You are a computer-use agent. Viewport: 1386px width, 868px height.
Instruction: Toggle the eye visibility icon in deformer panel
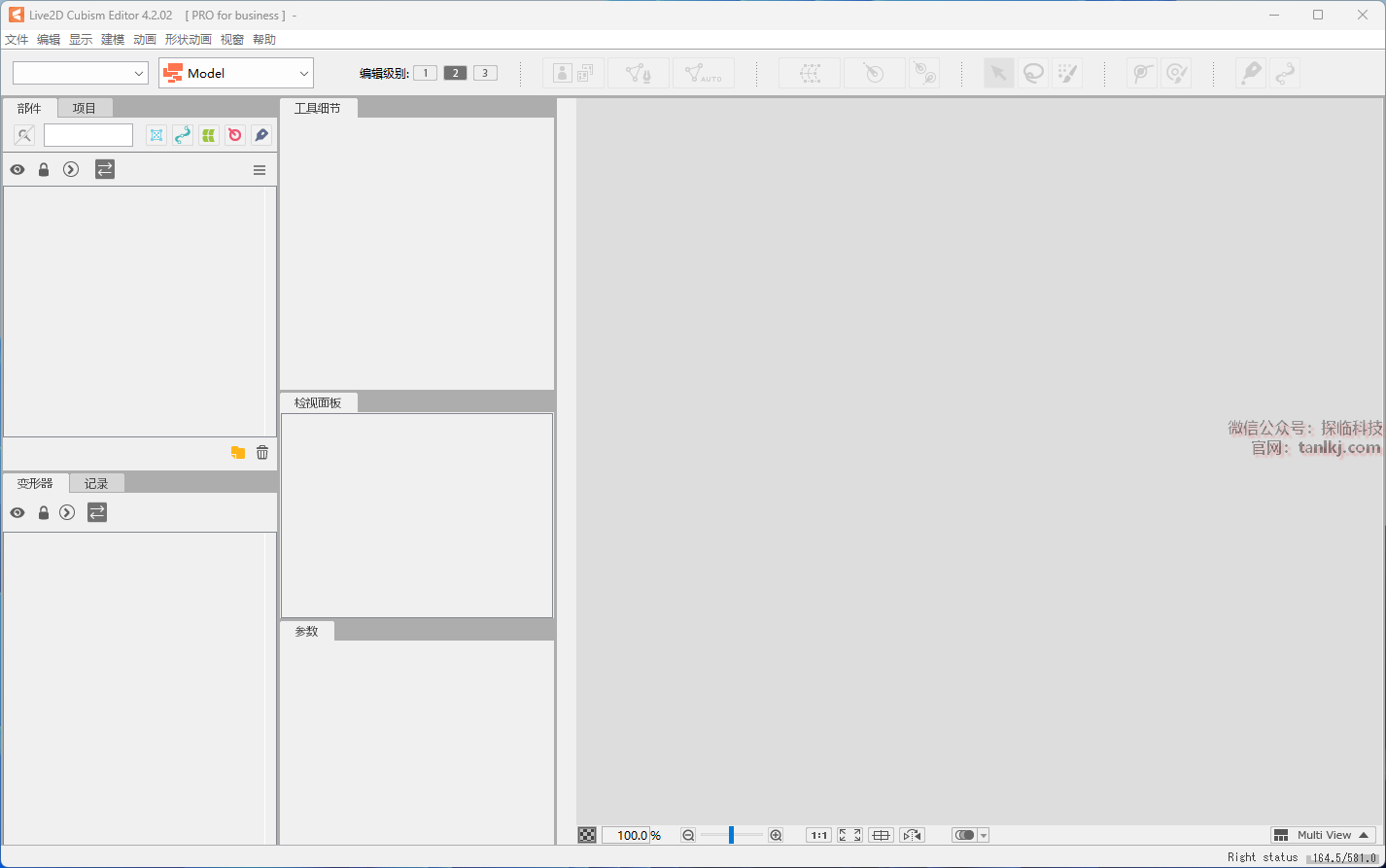[x=17, y=512]
